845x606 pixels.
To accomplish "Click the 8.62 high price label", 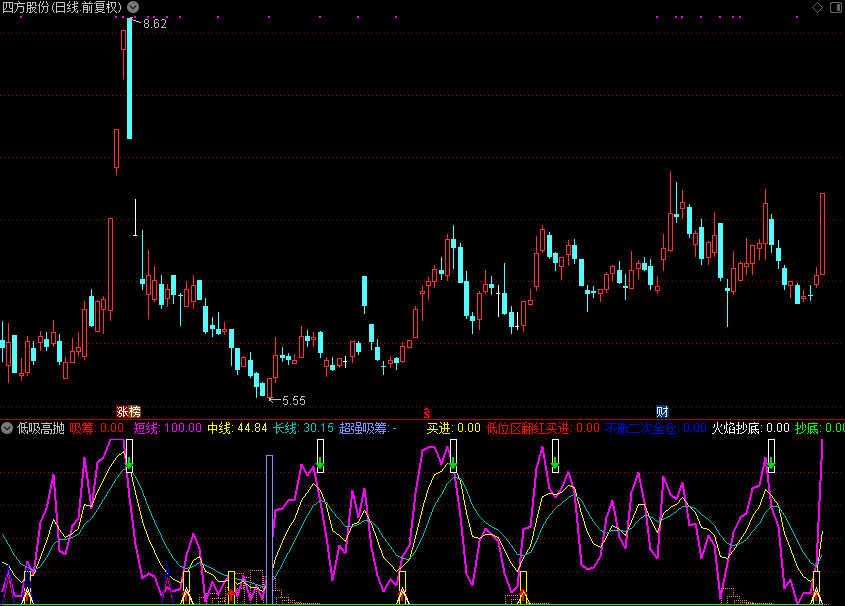I will [155, 24].
